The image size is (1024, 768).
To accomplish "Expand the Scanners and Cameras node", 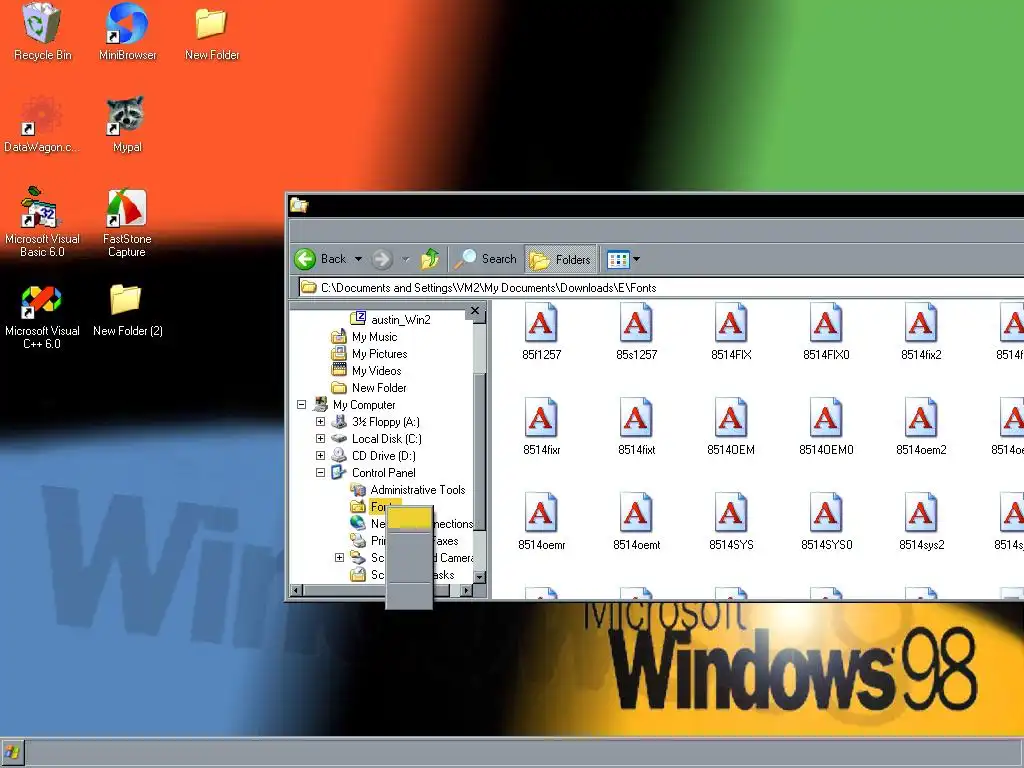I will click(x=340, y=558).
